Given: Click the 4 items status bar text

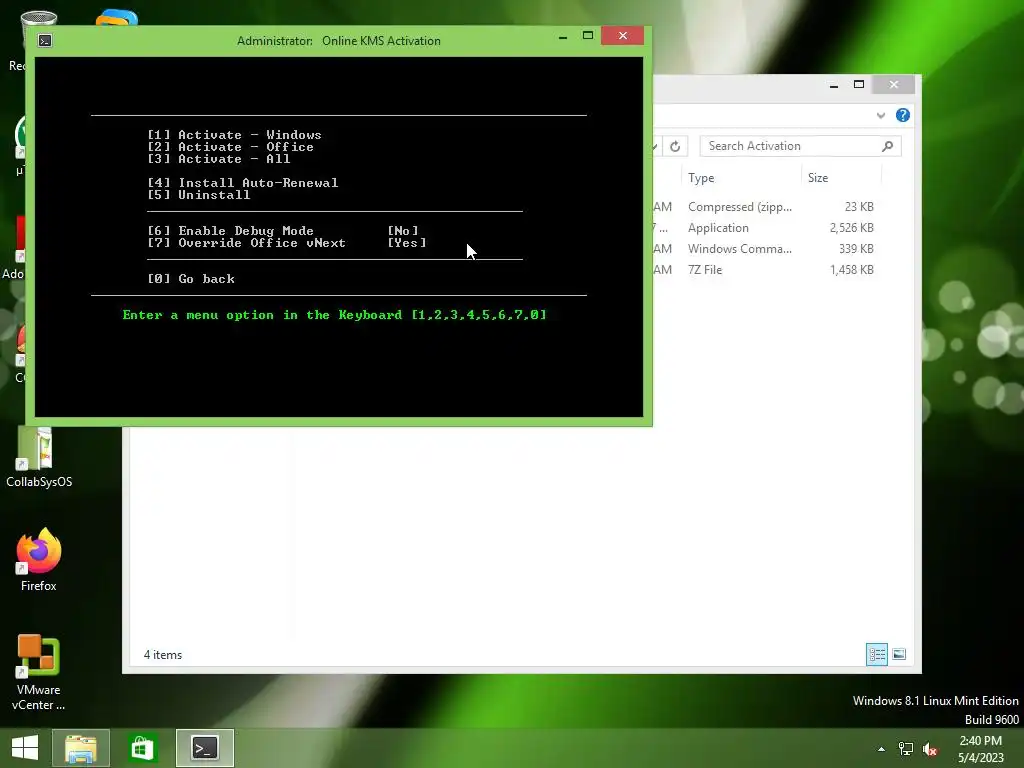Looking at the screenshot, I should 163,655.
